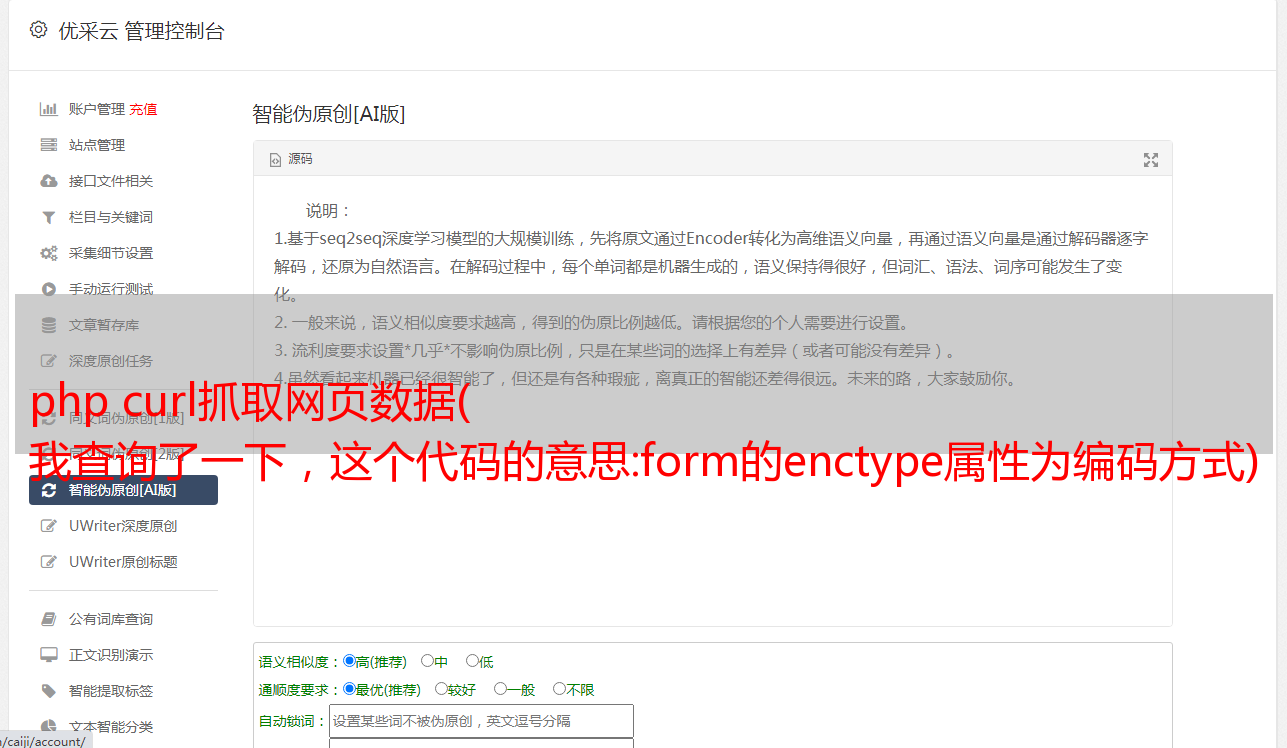
Task: Select 语义相似度 中 radio button
Action: click(x=427, y=660)
